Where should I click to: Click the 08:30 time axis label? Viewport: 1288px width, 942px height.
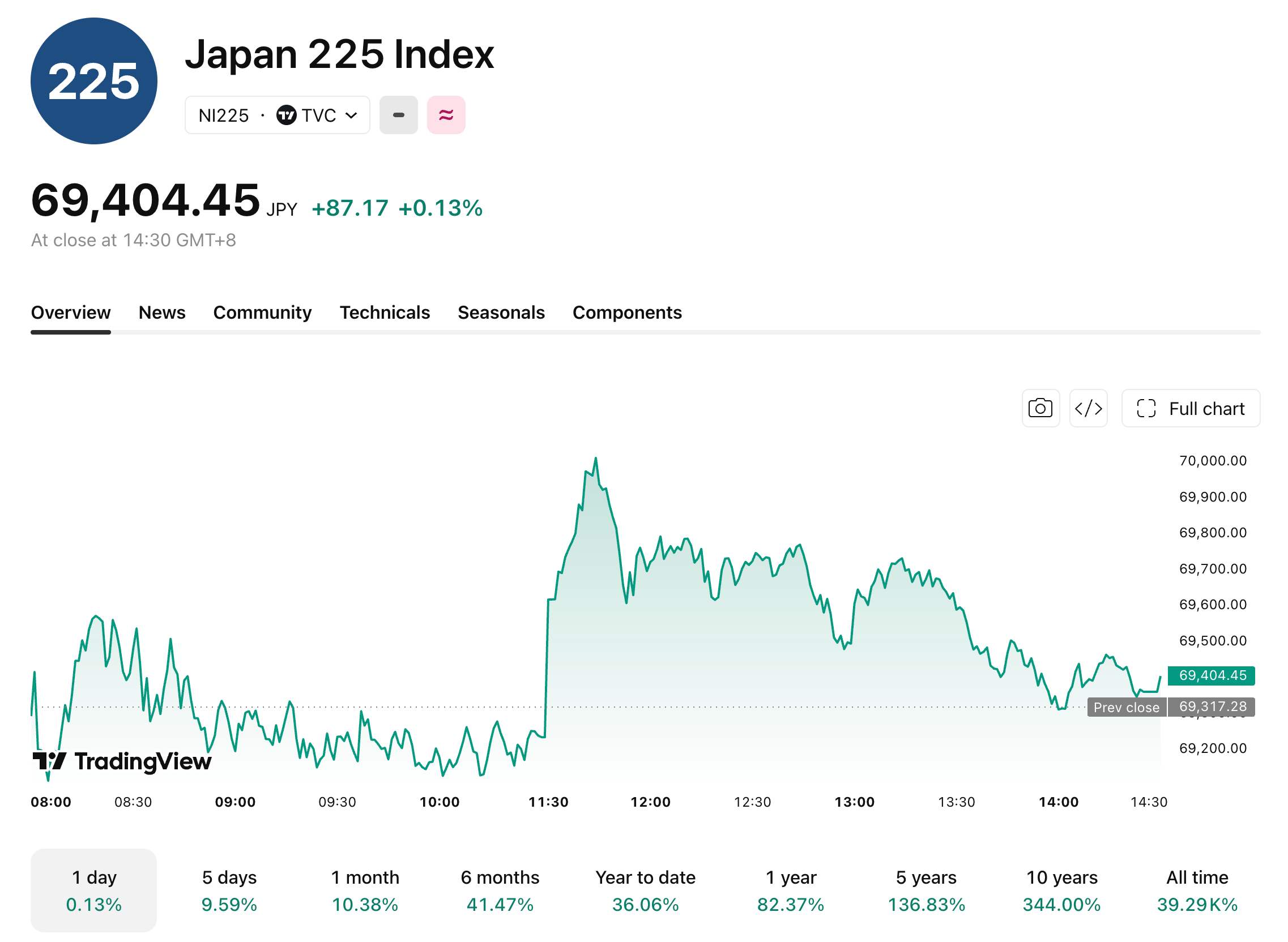[134, 802]
